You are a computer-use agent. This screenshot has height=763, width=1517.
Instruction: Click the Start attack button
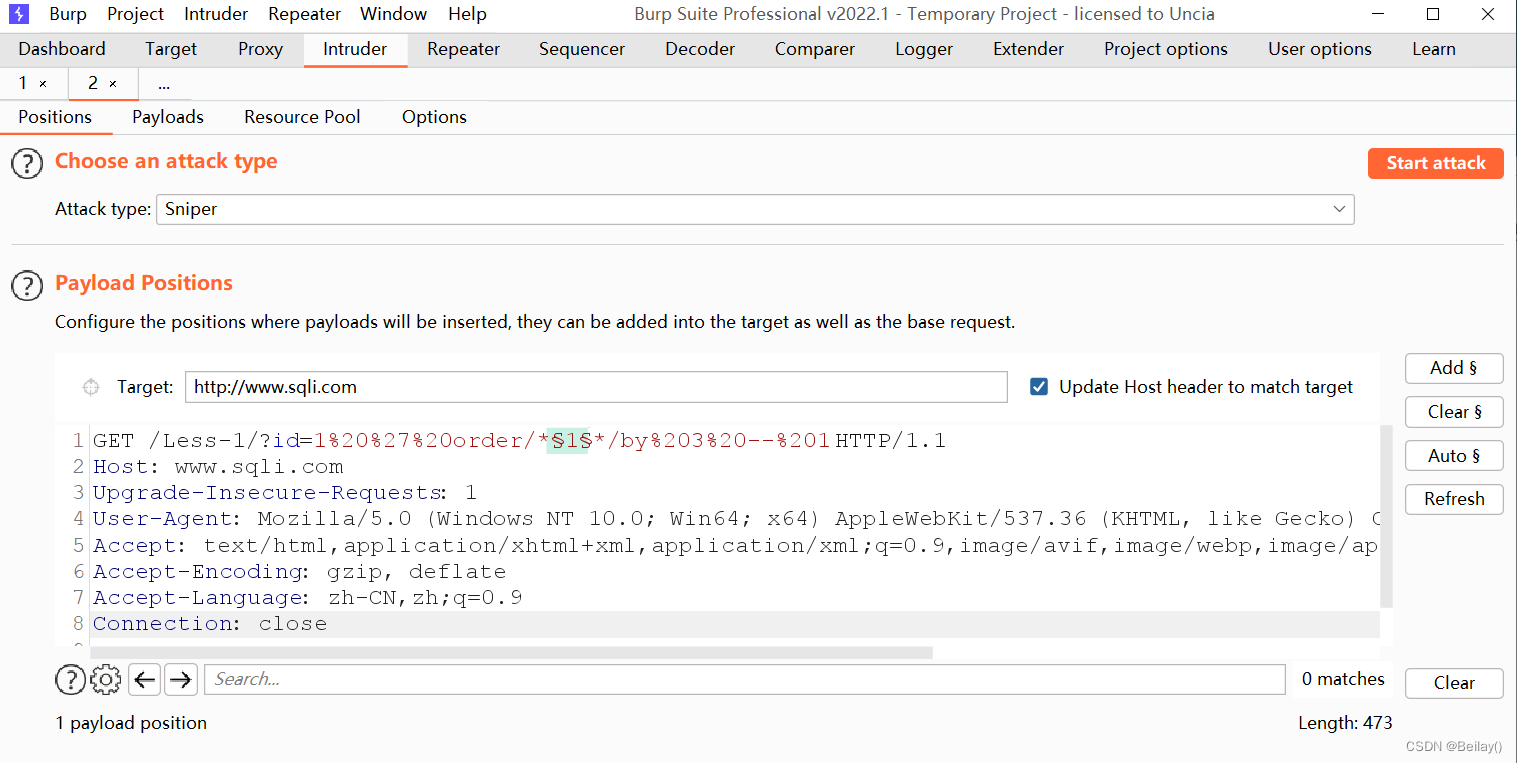click(x=1436, y=163)
